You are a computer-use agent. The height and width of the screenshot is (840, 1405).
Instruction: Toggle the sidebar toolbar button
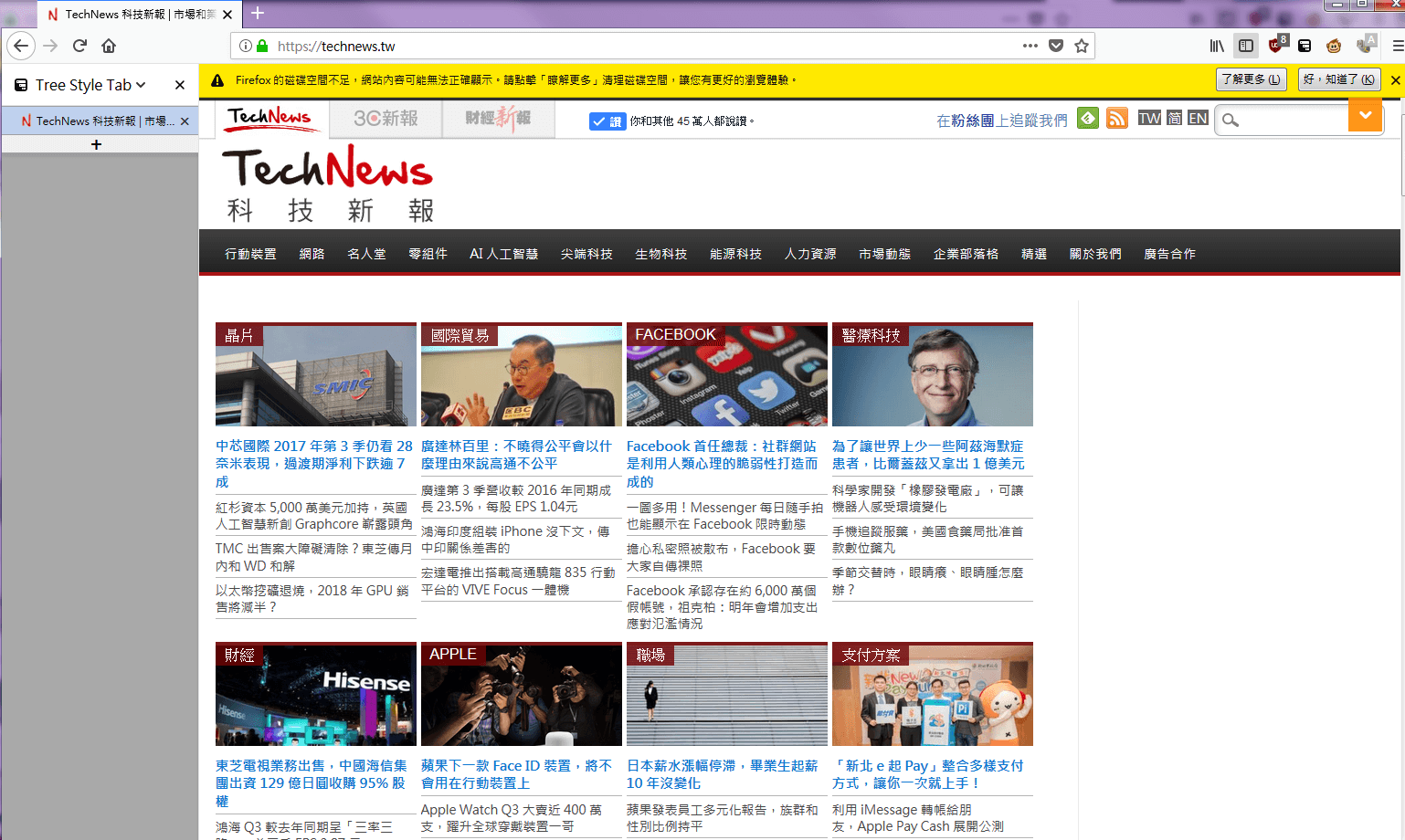click(1246, 46)
